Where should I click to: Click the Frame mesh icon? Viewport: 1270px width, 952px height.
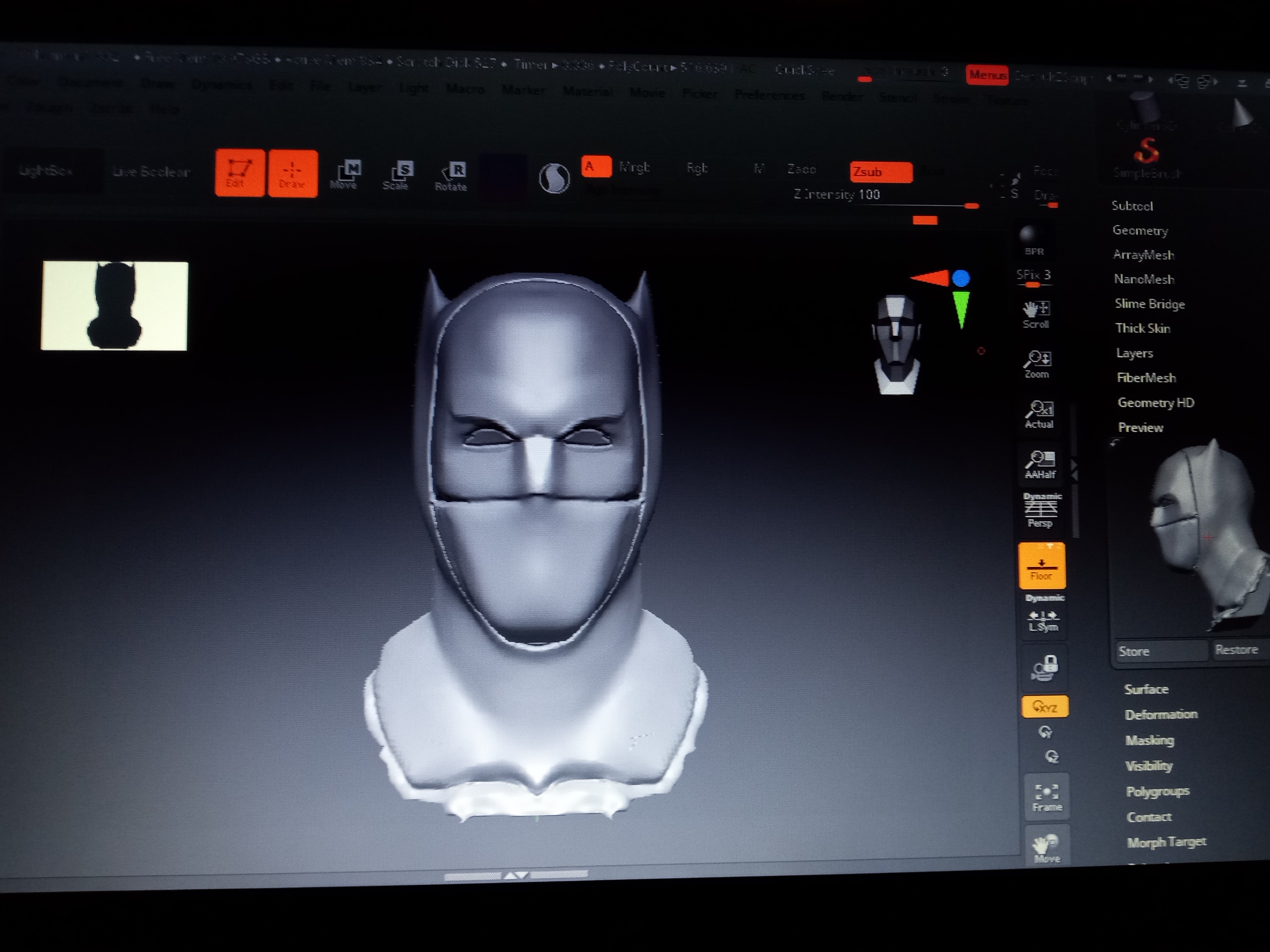click(x=1047, y=797)
